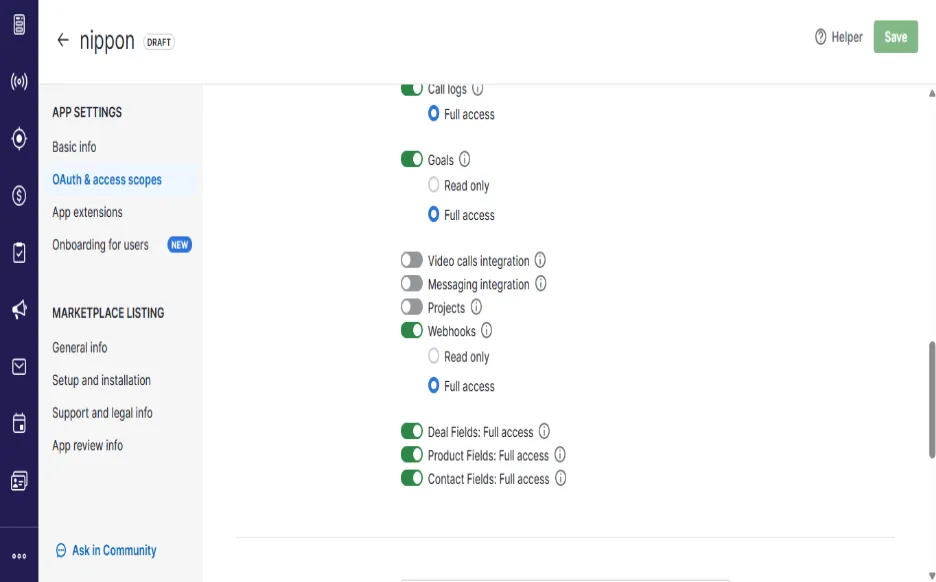Image resolution: width=936 pixels, height=582 pixels.
Task: Disable the Contact Fields full access toggle
Action: point(411,478)
